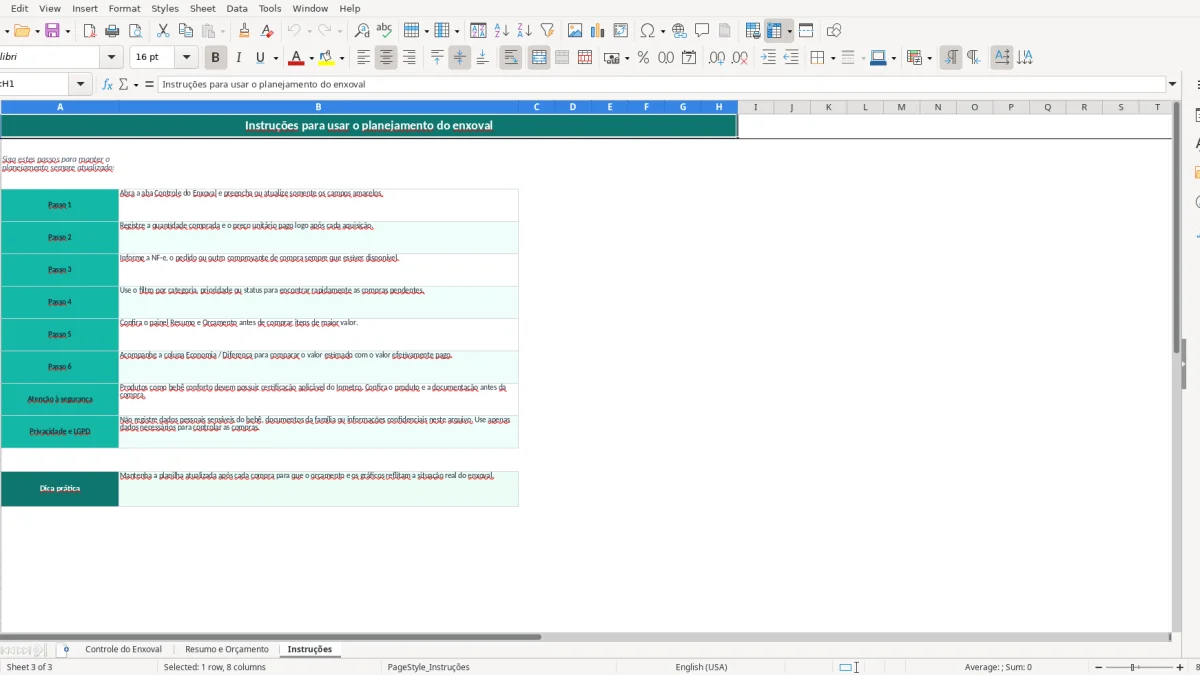This screenshot has width=1200, height=675.
Task: Toggle Print Preview
Action: pos(135,31)
